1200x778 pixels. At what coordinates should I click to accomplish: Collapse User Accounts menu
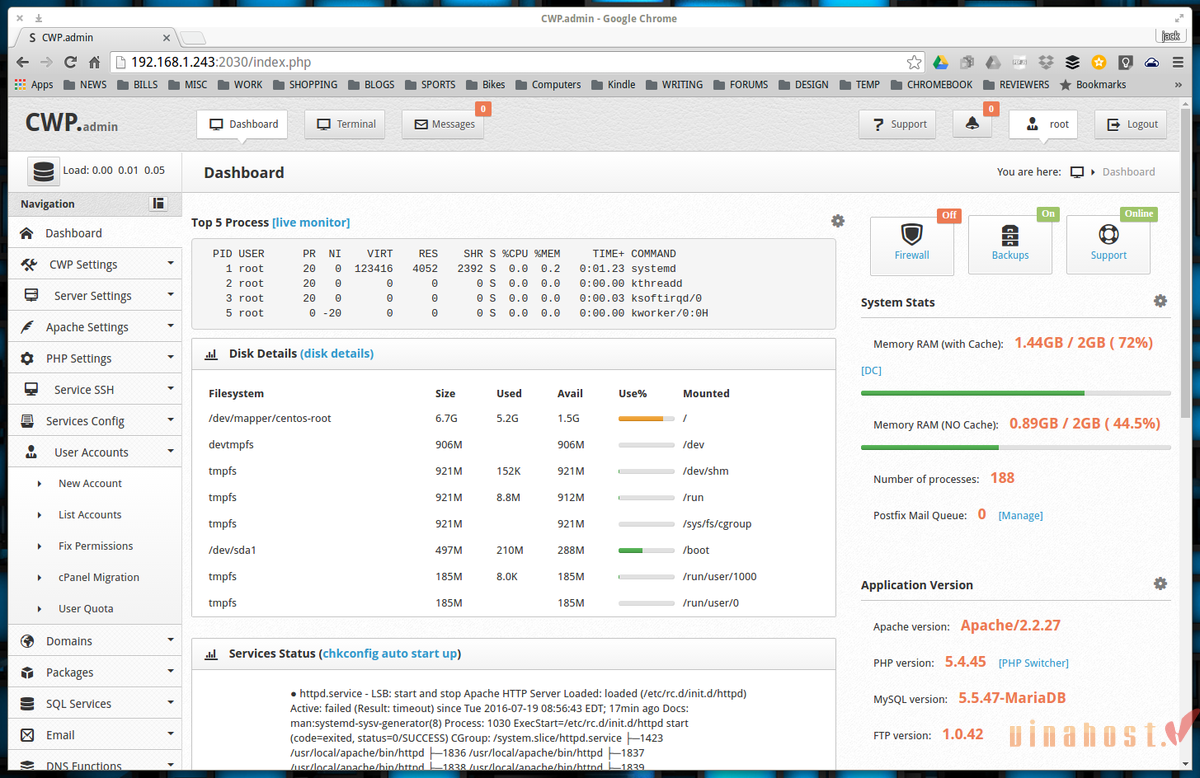95,452
